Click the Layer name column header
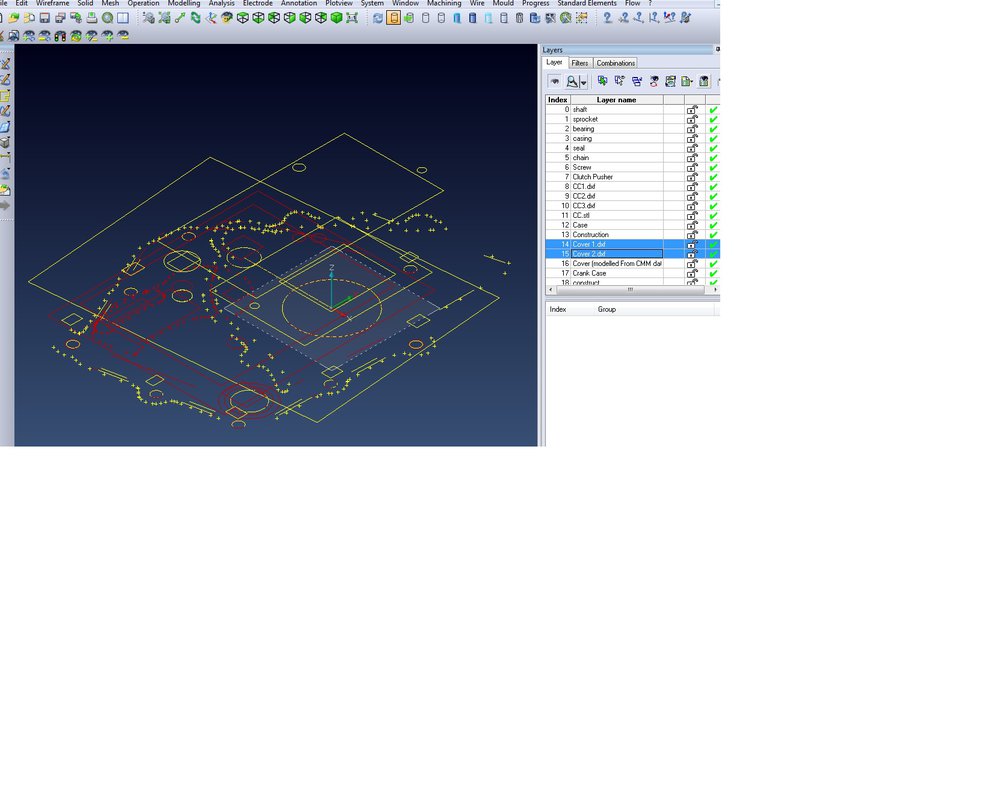 [616, 100]
